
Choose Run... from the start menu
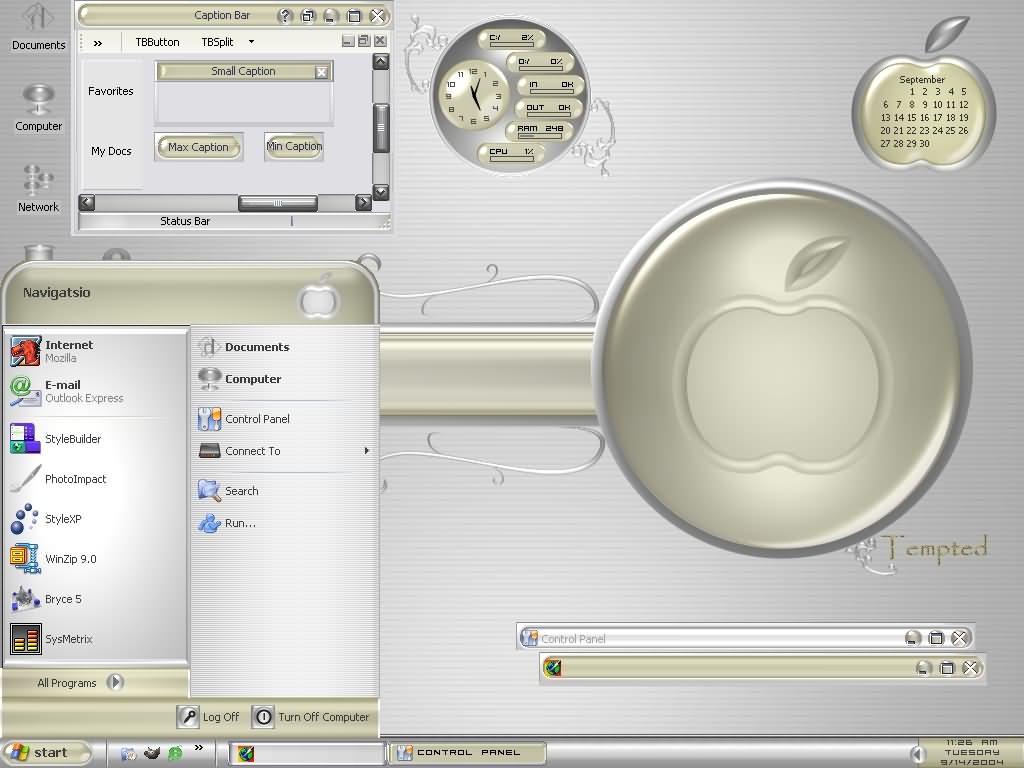click(285, 523)
